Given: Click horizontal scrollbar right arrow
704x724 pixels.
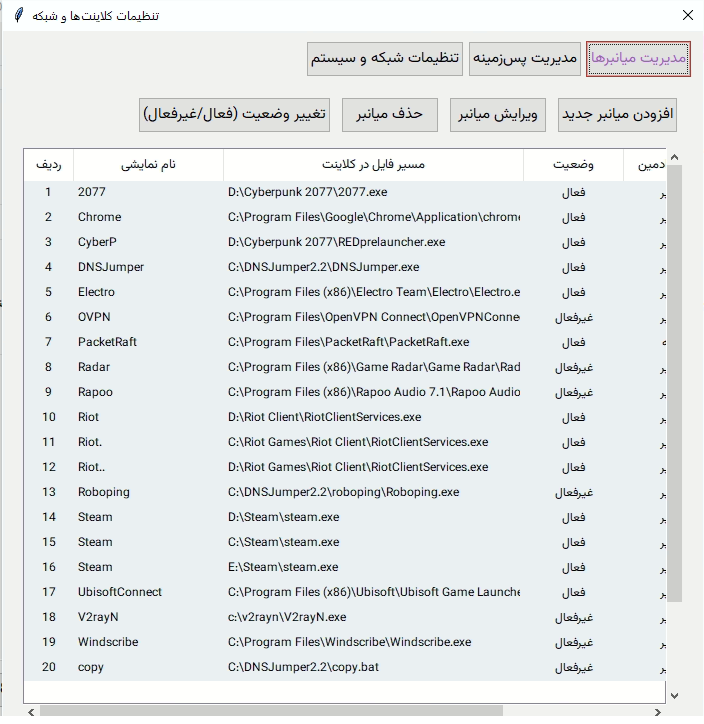Looking at the screenshot, I should (658, 712).
